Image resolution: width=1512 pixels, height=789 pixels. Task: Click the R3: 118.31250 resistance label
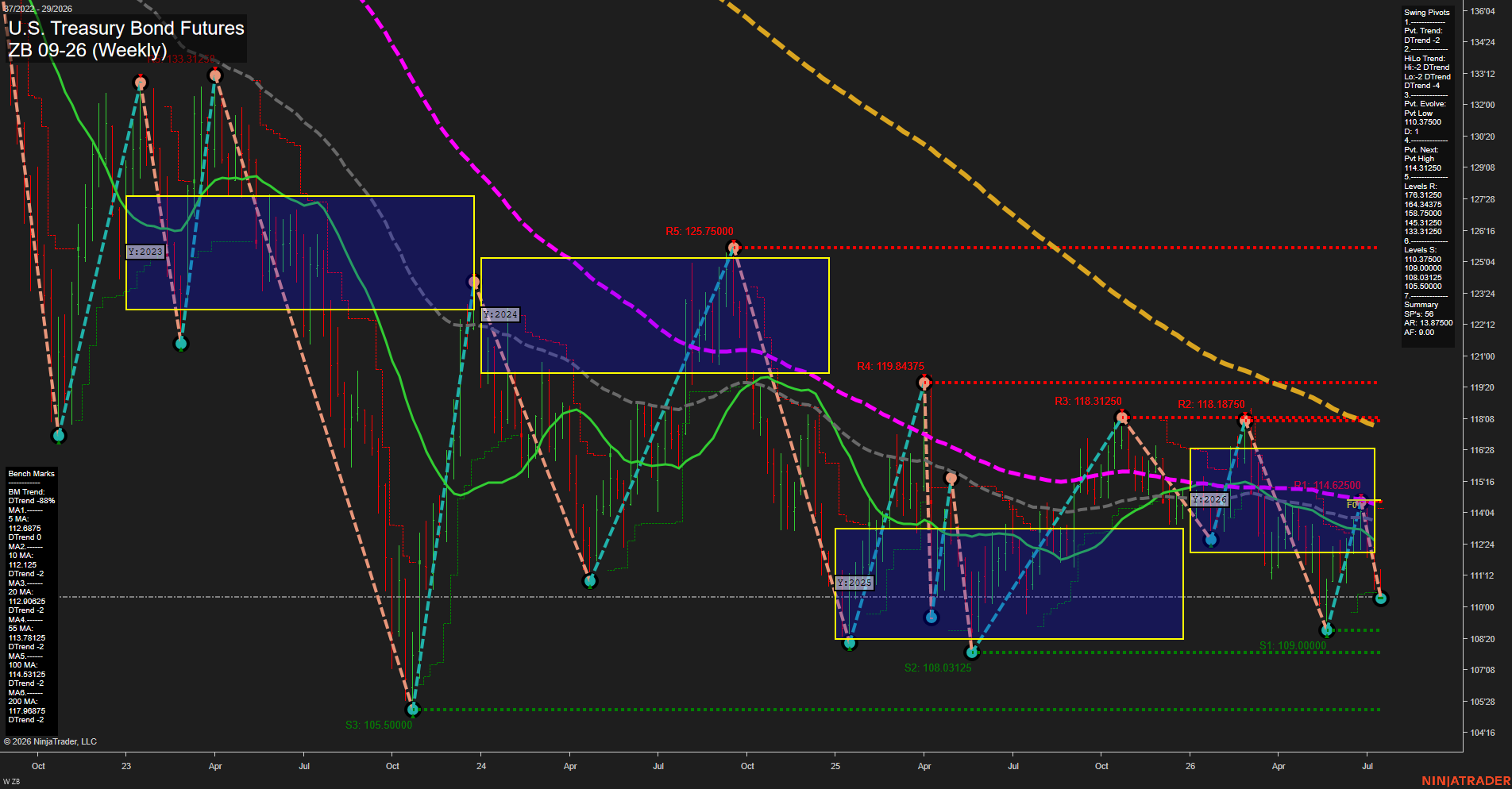point(1088,402)
